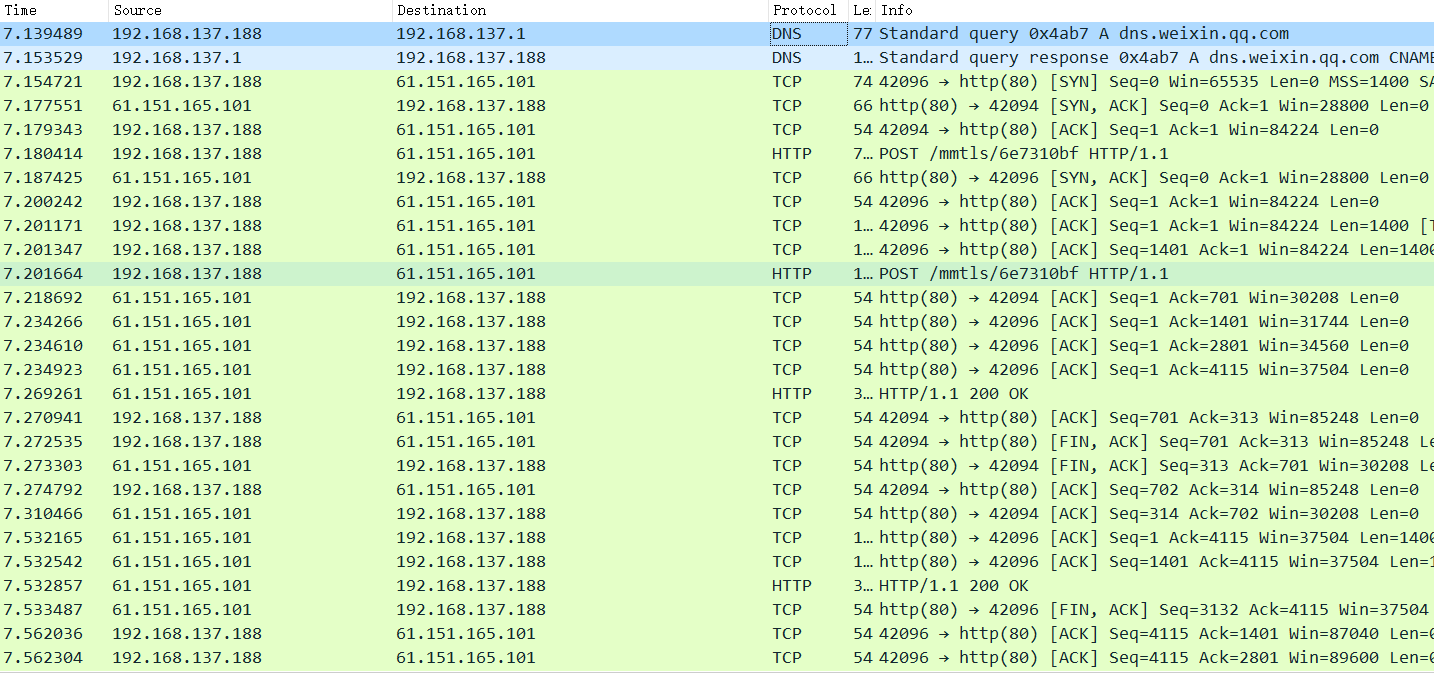
Task: Select client FIN, ACK packet at 7.272535
Action: click(x=717, y=442)
